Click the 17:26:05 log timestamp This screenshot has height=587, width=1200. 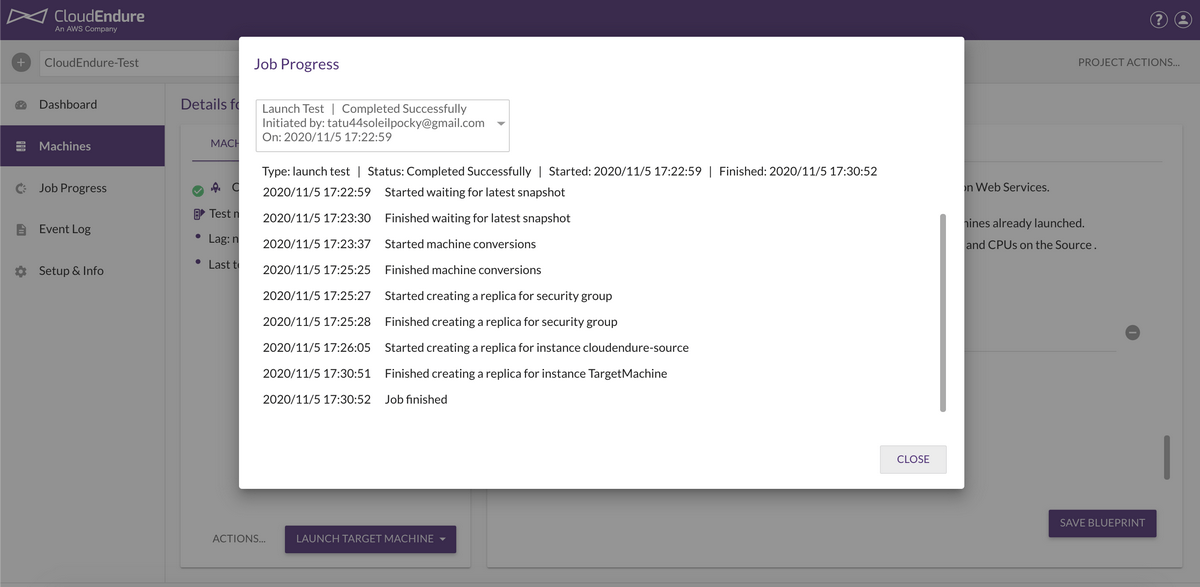(317, 348)
